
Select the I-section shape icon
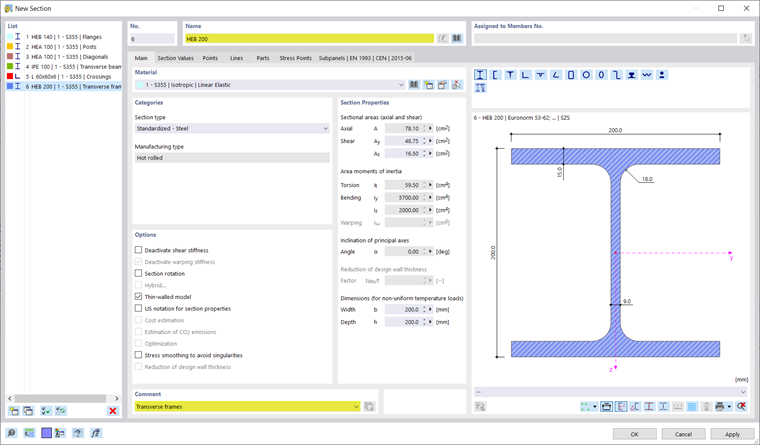(480, 75)
